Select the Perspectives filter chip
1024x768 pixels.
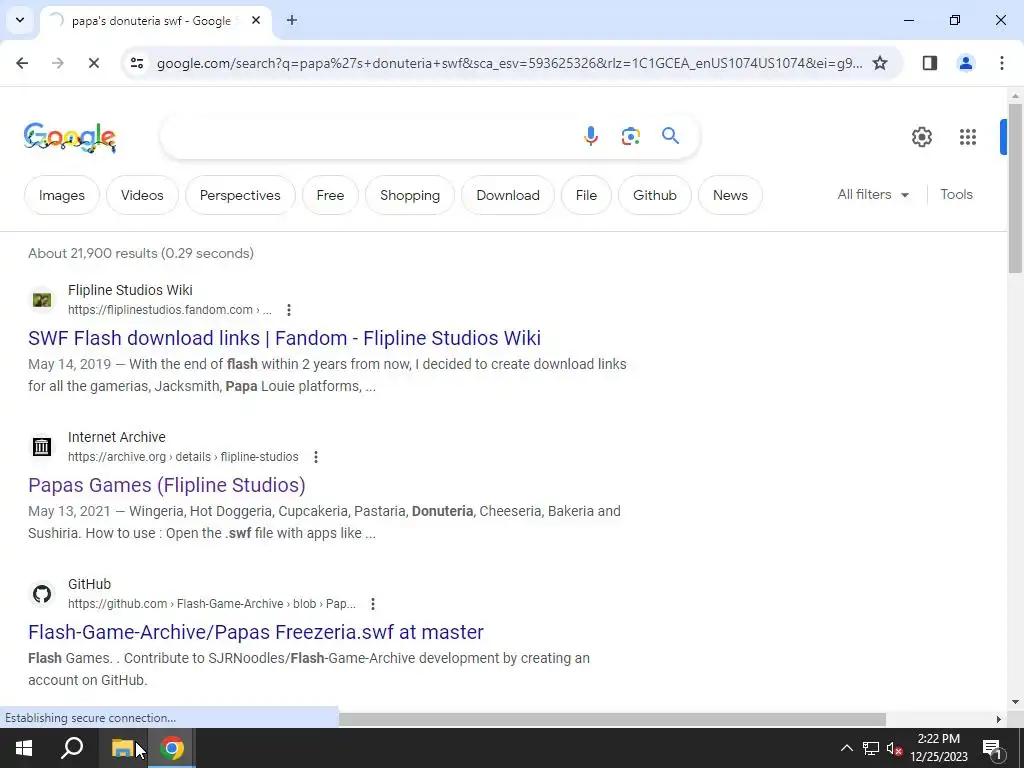pos(240,195)
